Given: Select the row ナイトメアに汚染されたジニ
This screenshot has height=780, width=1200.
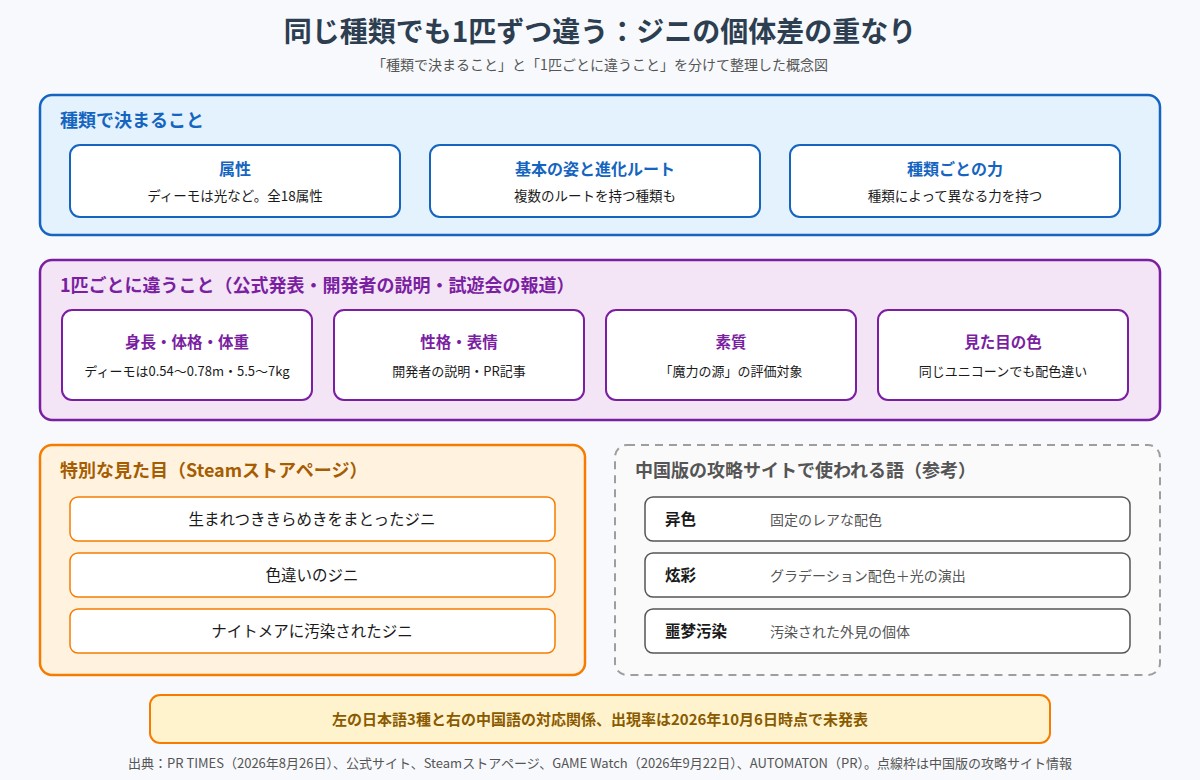Looking at the screenshot, I should click(x=312, y=631).
